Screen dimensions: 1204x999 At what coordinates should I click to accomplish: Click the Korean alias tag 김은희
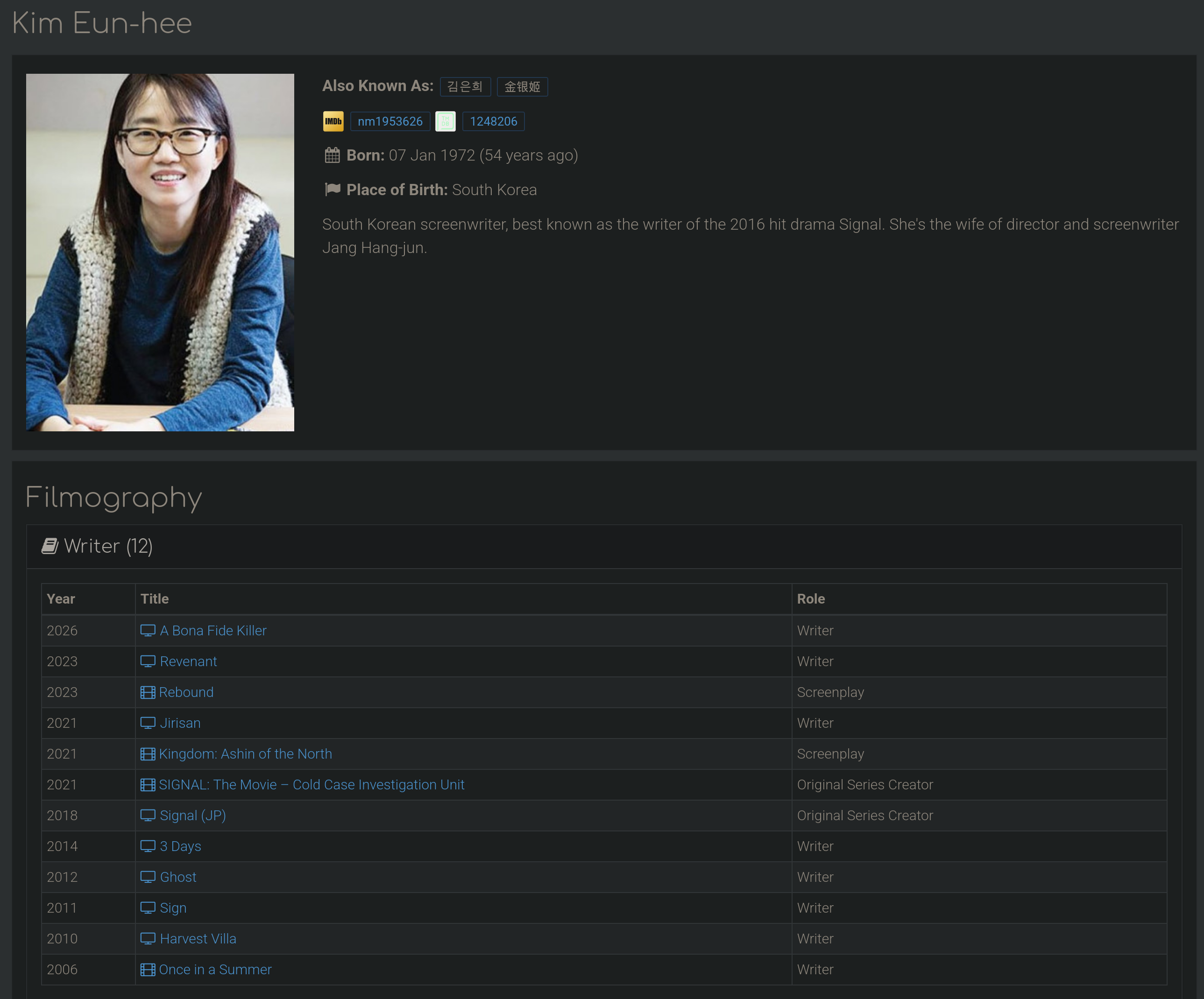pyautogui.click(x=465, y=86)
